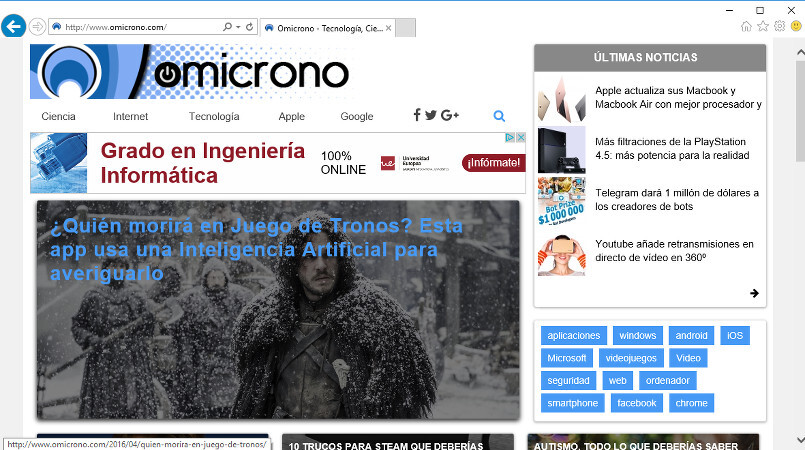Open the Ciencia menu section
Image resolution: width=805 pixels, height=450 pixels.
[58, 116]
